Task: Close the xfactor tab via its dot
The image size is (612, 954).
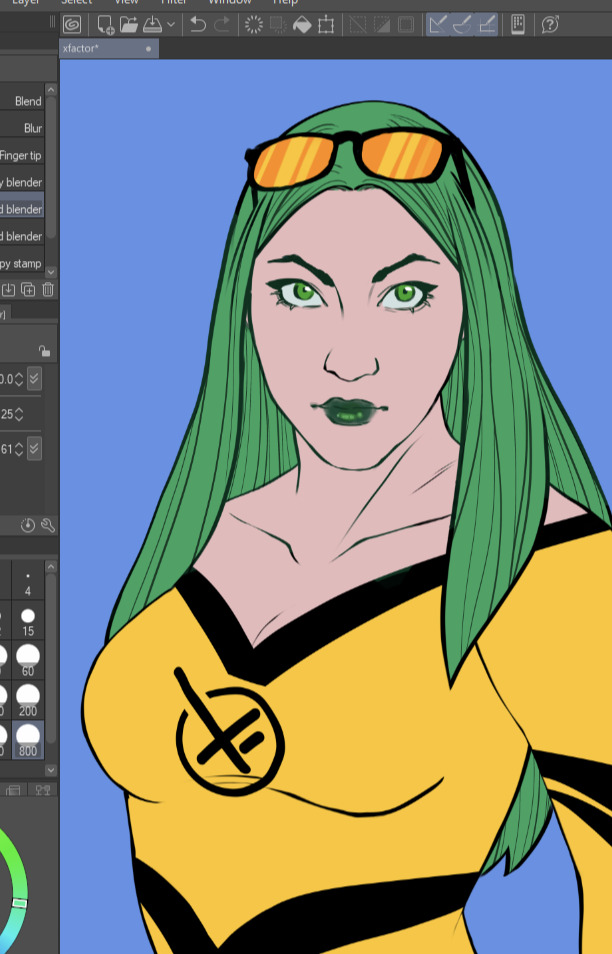Action: [x=148, y=49]
